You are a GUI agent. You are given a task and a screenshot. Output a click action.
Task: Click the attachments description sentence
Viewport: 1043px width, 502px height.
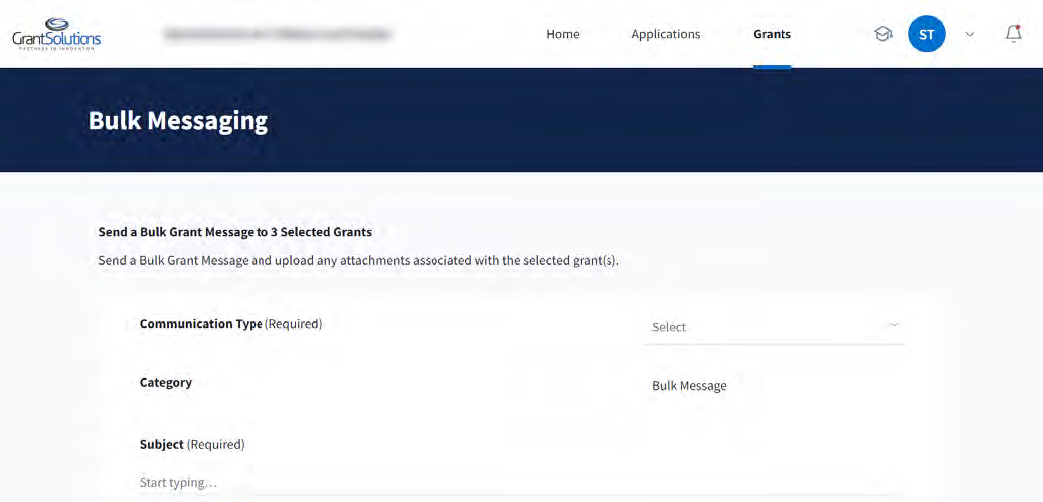pos(359,261)
